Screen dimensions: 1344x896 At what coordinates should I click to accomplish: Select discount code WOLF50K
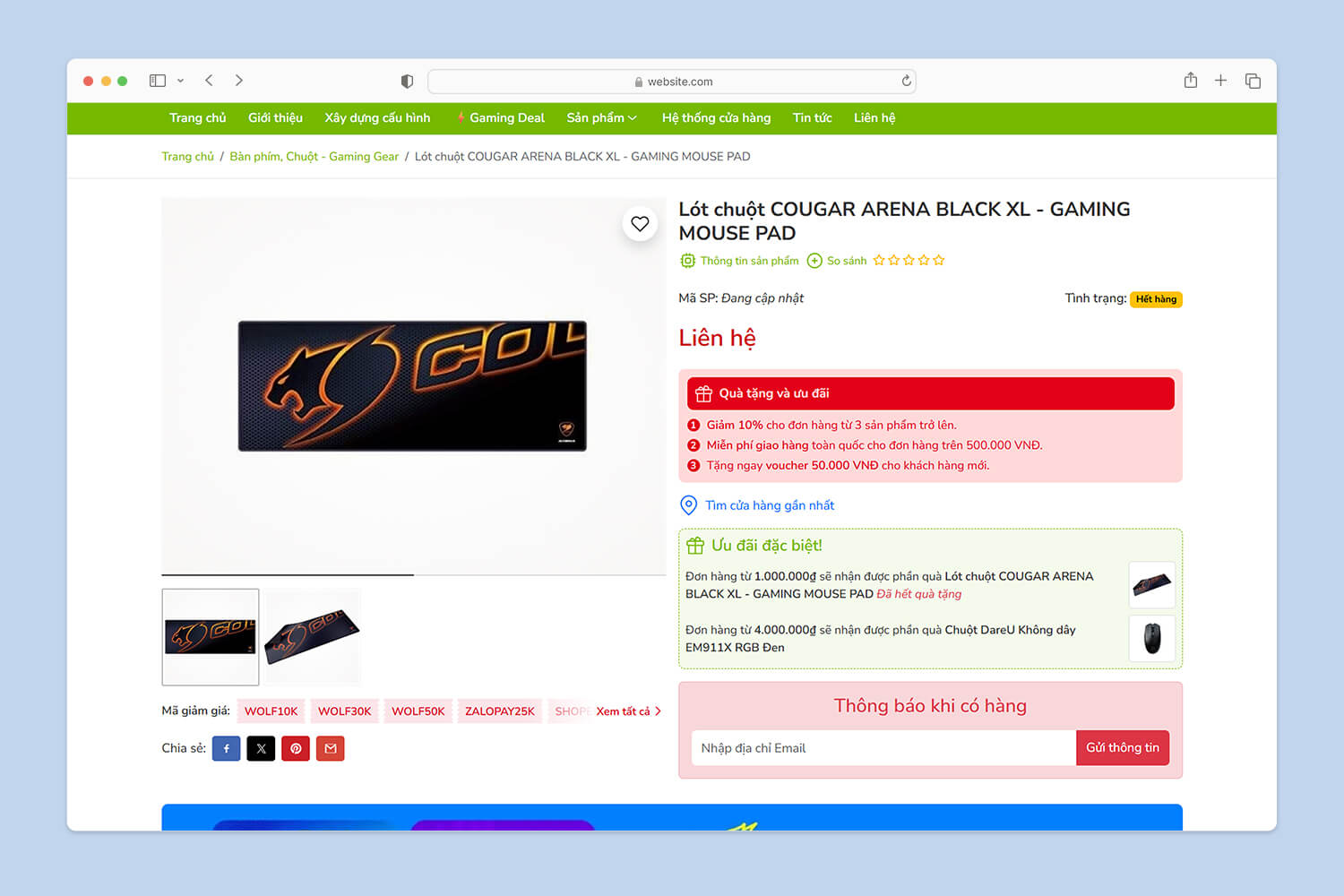click(418, 711)
